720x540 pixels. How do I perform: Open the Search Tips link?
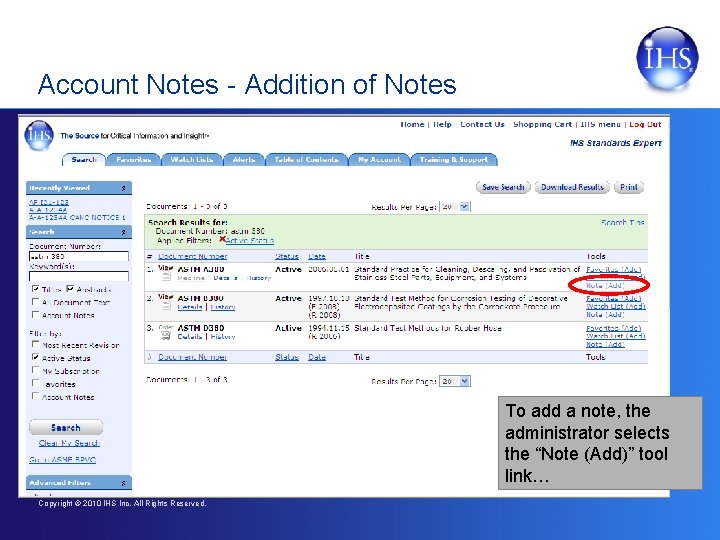[623, 222]
